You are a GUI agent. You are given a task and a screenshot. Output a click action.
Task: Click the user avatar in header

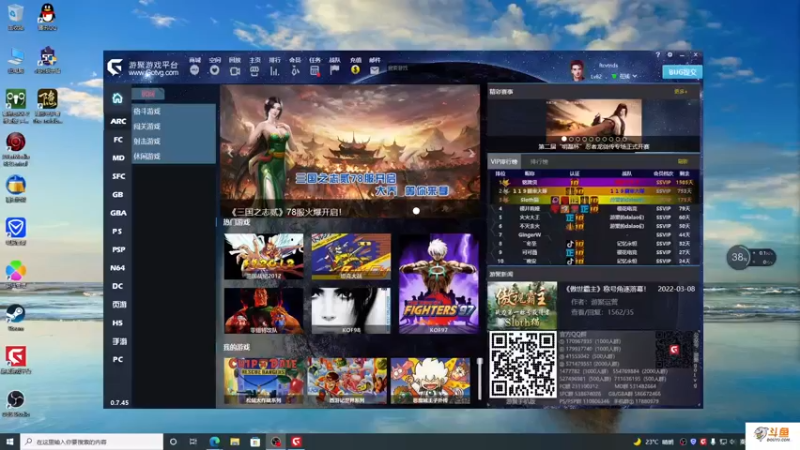click(x=577, y=70)
